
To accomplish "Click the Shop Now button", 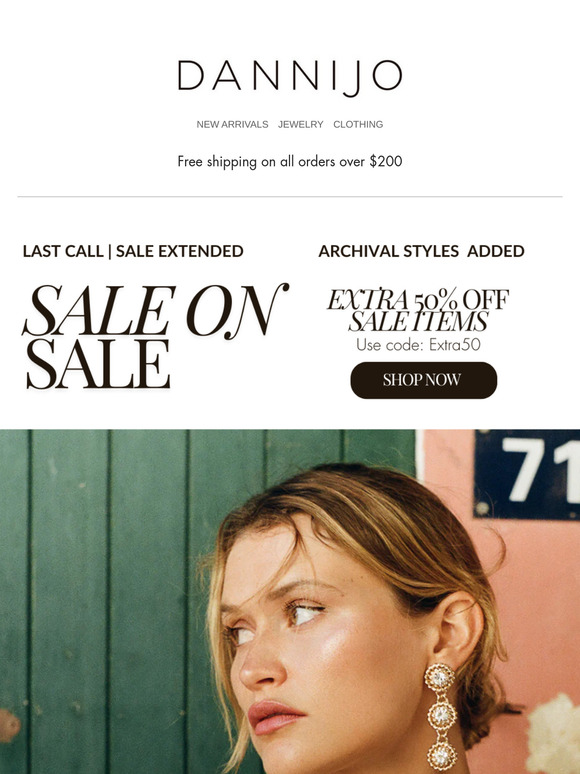I will pos(424,380).
